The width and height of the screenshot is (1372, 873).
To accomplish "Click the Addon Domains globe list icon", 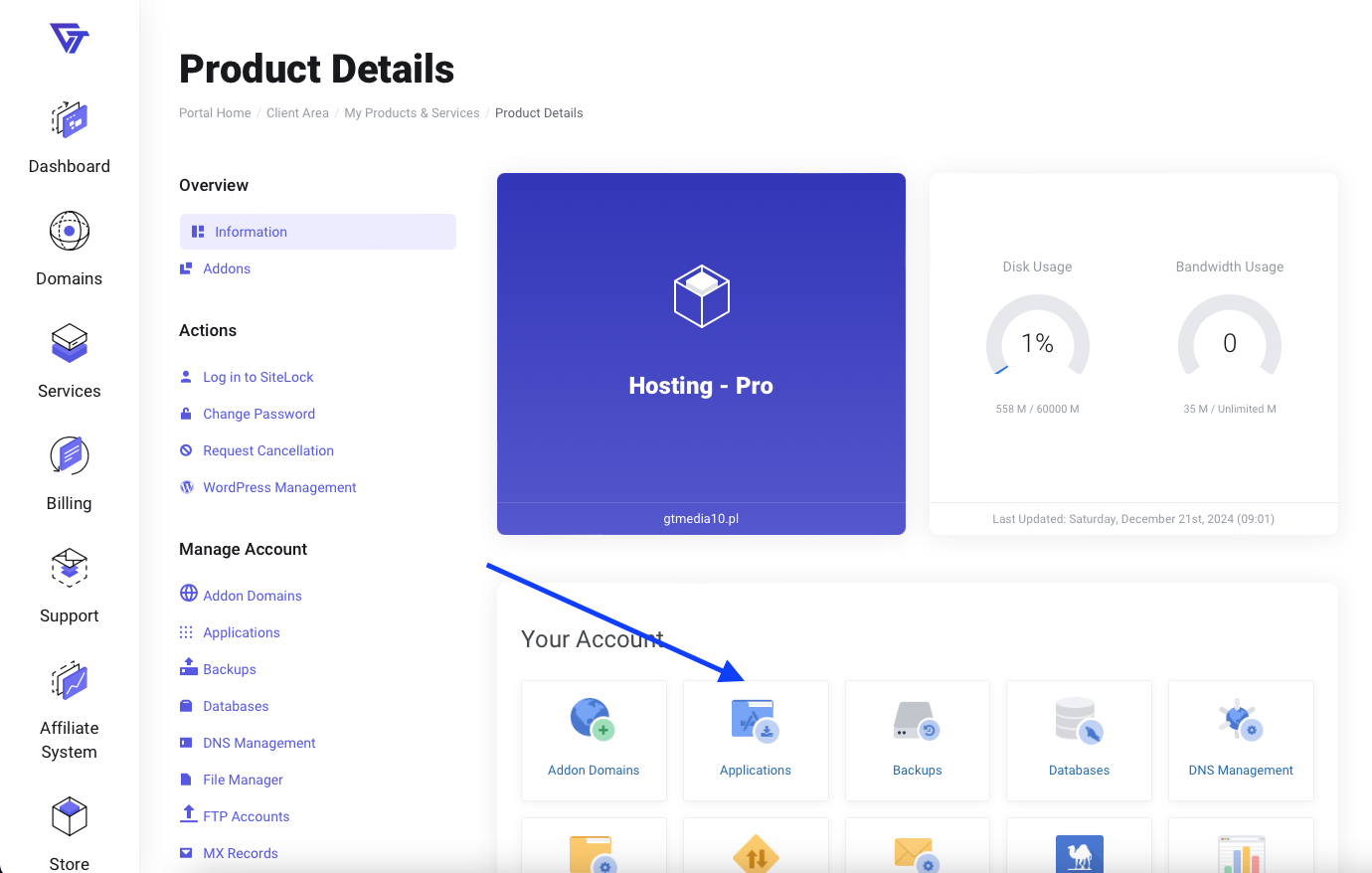I will [189, 594].
